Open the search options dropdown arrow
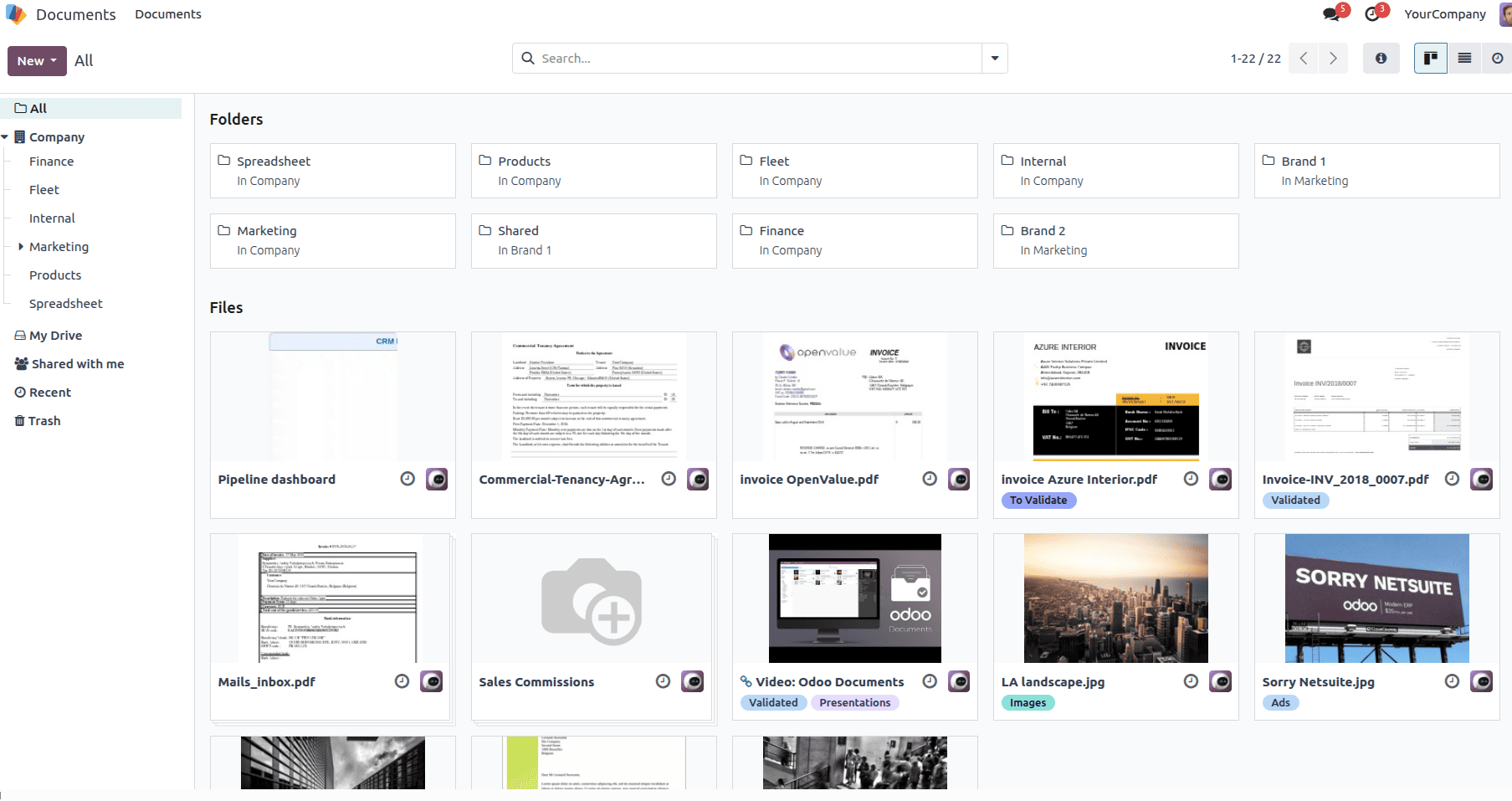 point(995,59)
